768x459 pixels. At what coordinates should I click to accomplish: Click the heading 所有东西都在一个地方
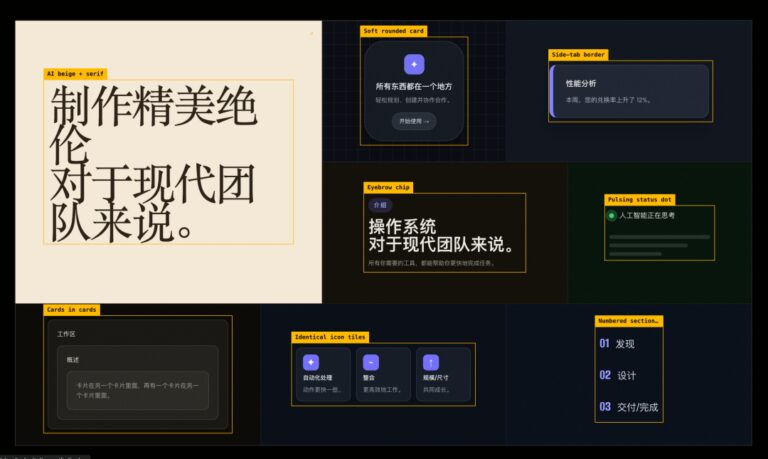click(x=414, y=86)
